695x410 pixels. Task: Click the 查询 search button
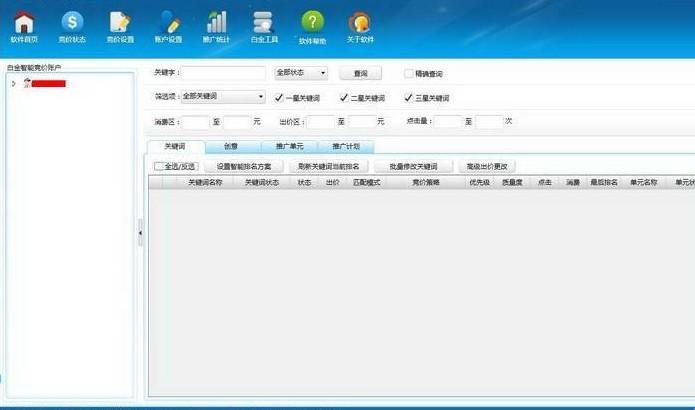[360, 74]
